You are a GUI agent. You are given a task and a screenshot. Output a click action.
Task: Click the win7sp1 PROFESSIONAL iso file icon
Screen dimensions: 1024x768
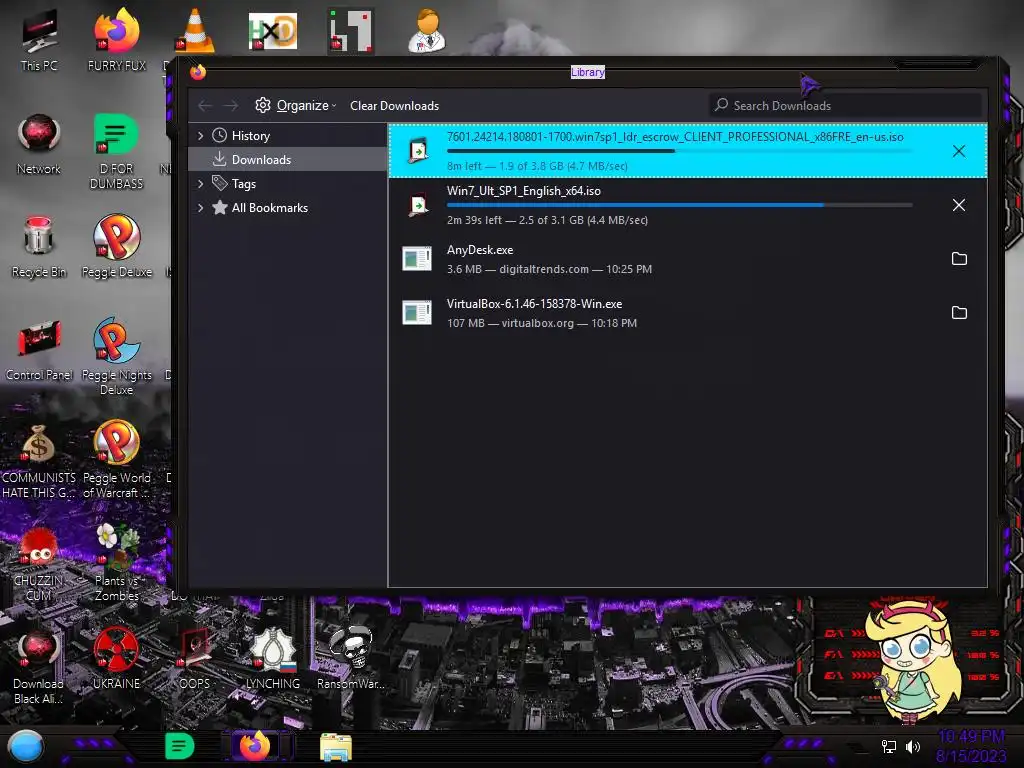418,151
